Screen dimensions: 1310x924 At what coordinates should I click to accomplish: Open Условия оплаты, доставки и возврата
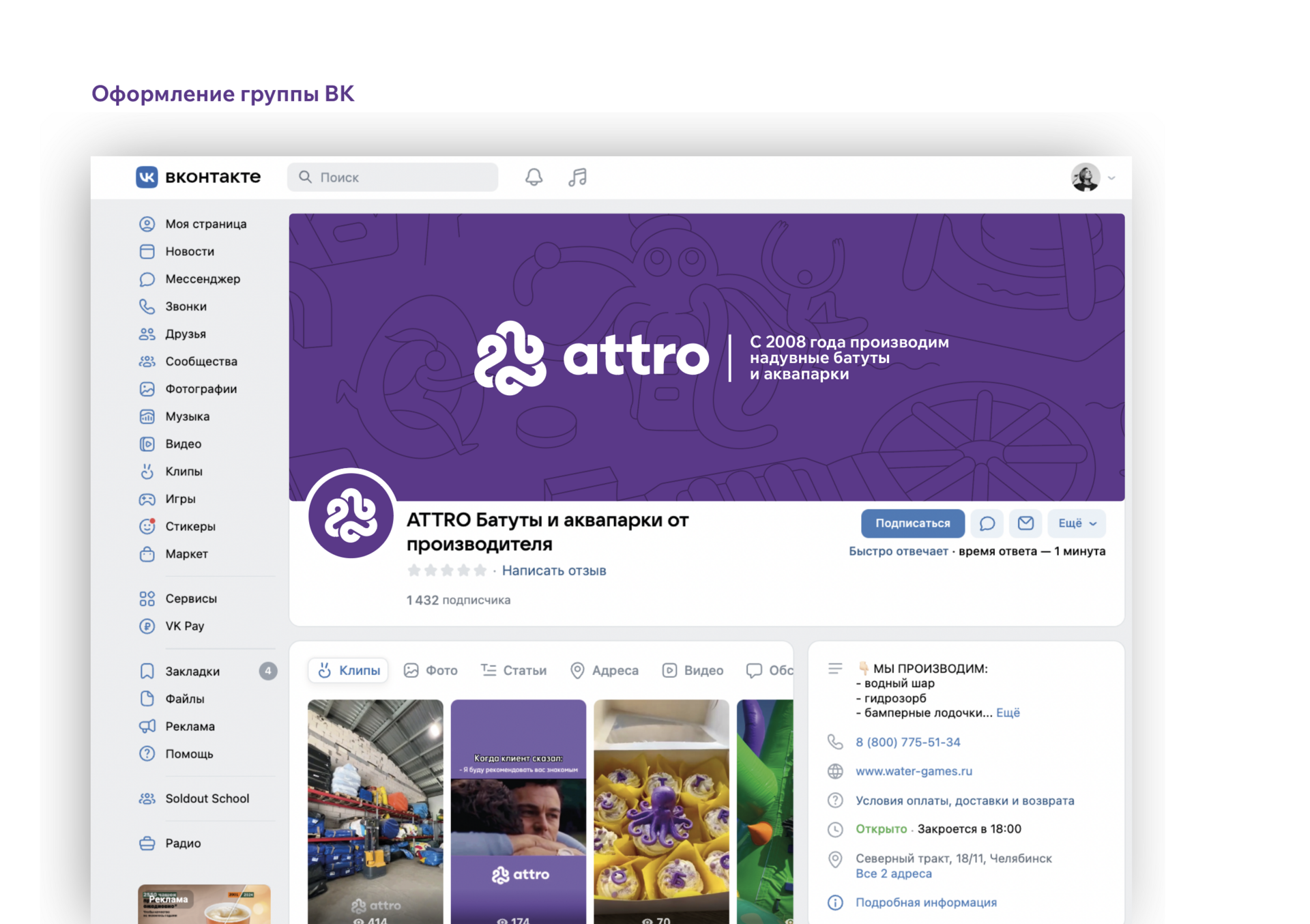965,800
